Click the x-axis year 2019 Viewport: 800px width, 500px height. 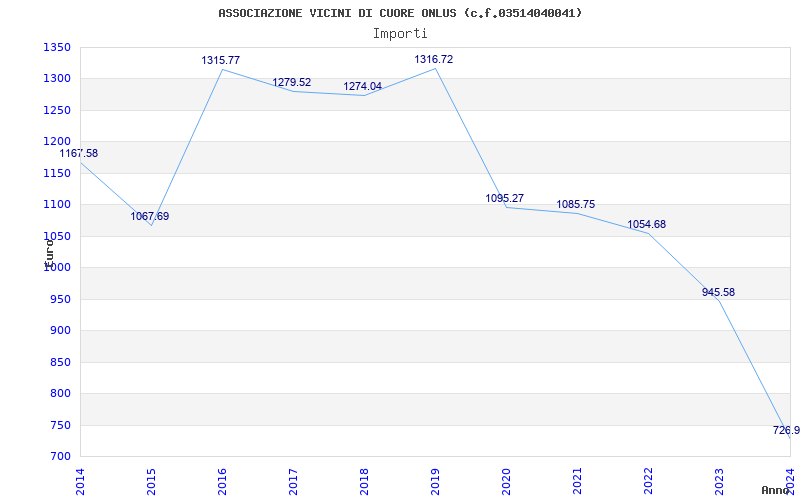[435, 481]
